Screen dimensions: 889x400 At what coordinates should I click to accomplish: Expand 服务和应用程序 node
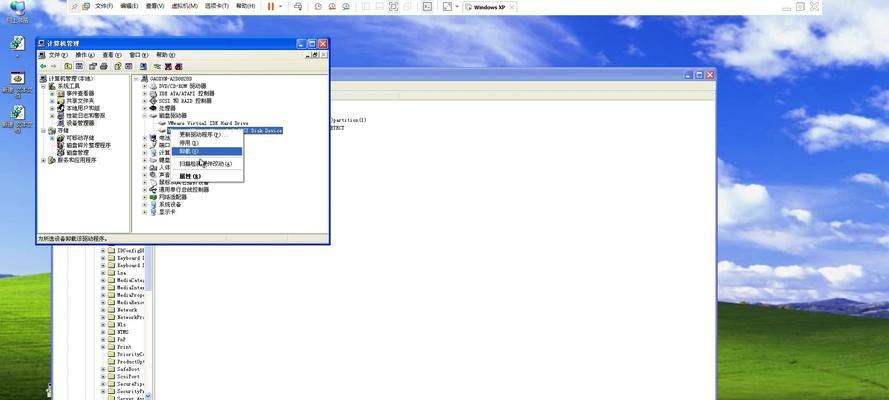44,160
